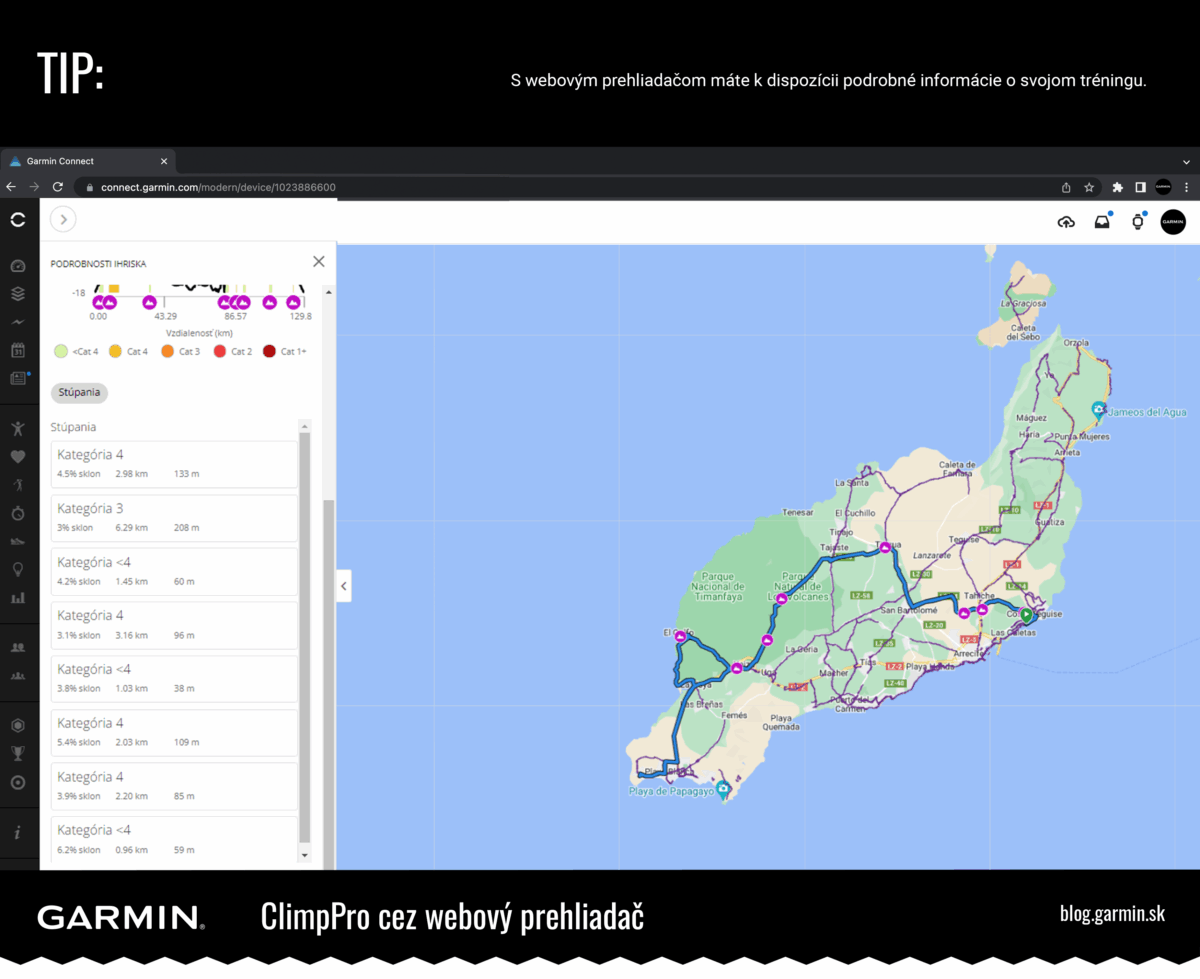Open the badges hexagon icon
Image resolution: width=1200 pixels, height=979 pixels.
(18, 725)
